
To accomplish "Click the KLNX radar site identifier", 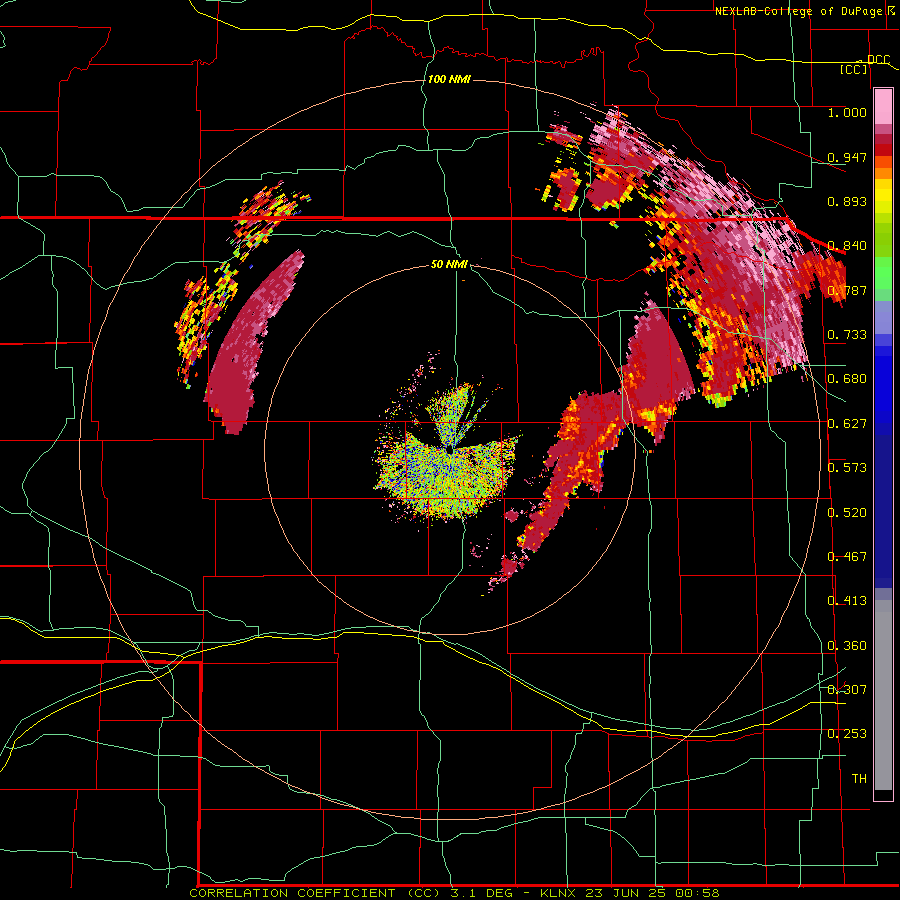I will coord(560,893).
